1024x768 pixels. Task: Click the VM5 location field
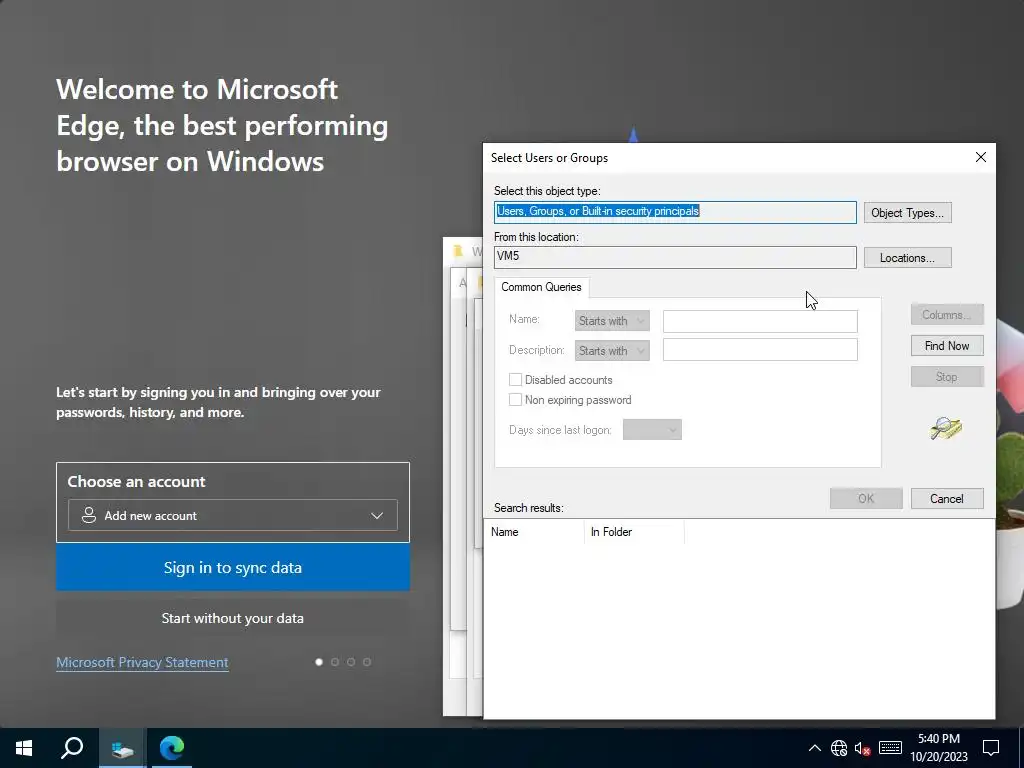click(x=675, y=257)
